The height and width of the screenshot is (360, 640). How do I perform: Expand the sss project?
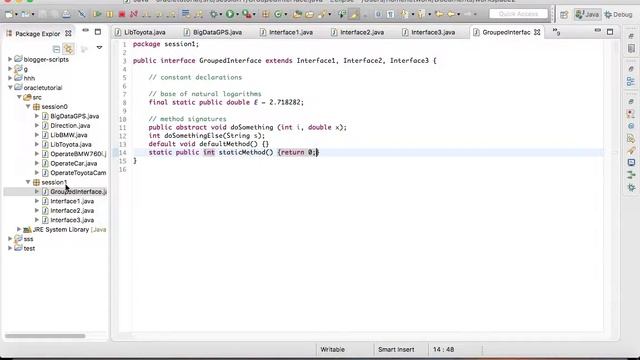click(x=10, y=239)
